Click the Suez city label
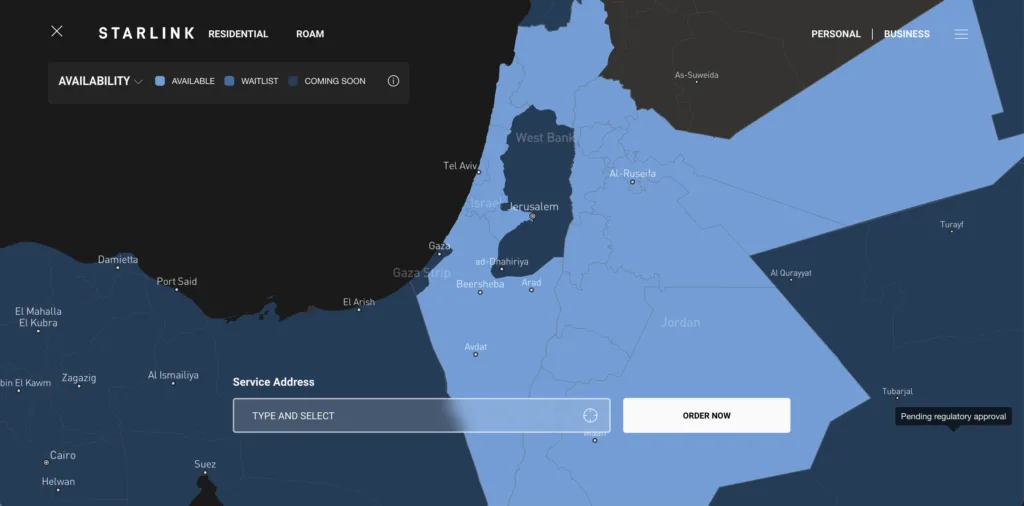The height and width of the screenshot is (506, 1024). click(205, 464)
